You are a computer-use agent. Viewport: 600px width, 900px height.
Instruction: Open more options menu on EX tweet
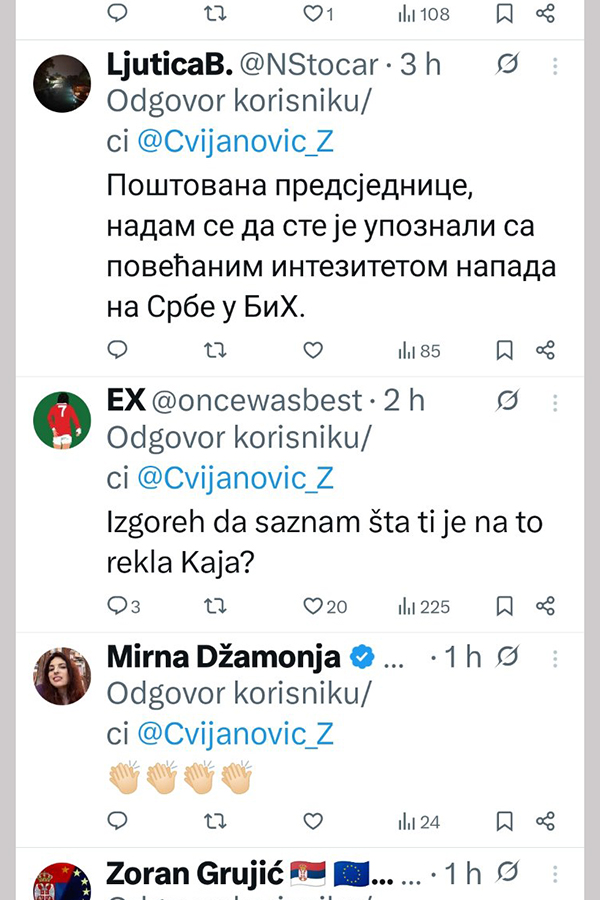coord(556,401)
